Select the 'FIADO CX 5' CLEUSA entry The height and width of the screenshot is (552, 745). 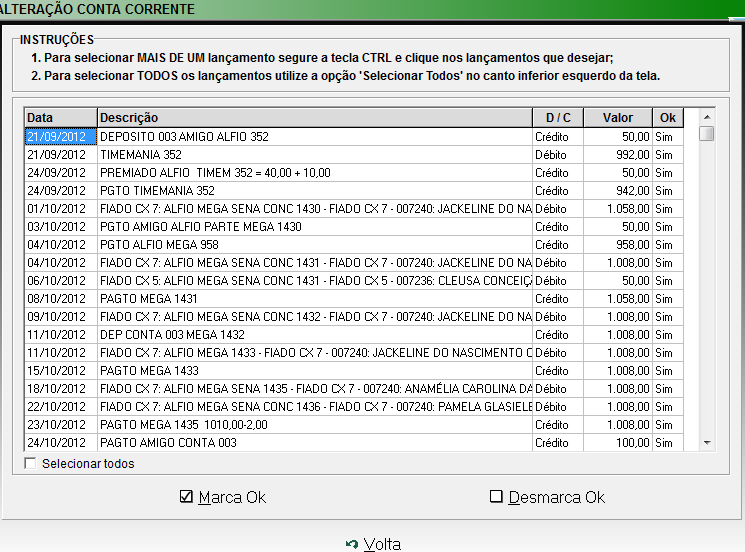[x=354, y=281]
